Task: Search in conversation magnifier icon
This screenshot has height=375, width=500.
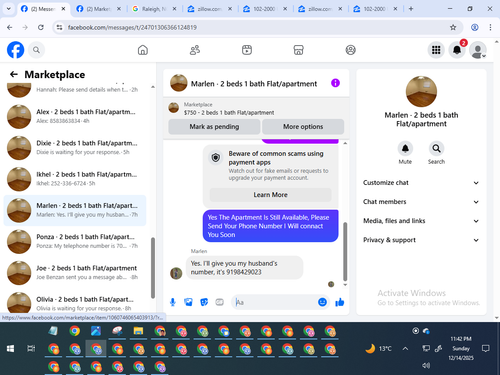Action: [x=436, y=148]
